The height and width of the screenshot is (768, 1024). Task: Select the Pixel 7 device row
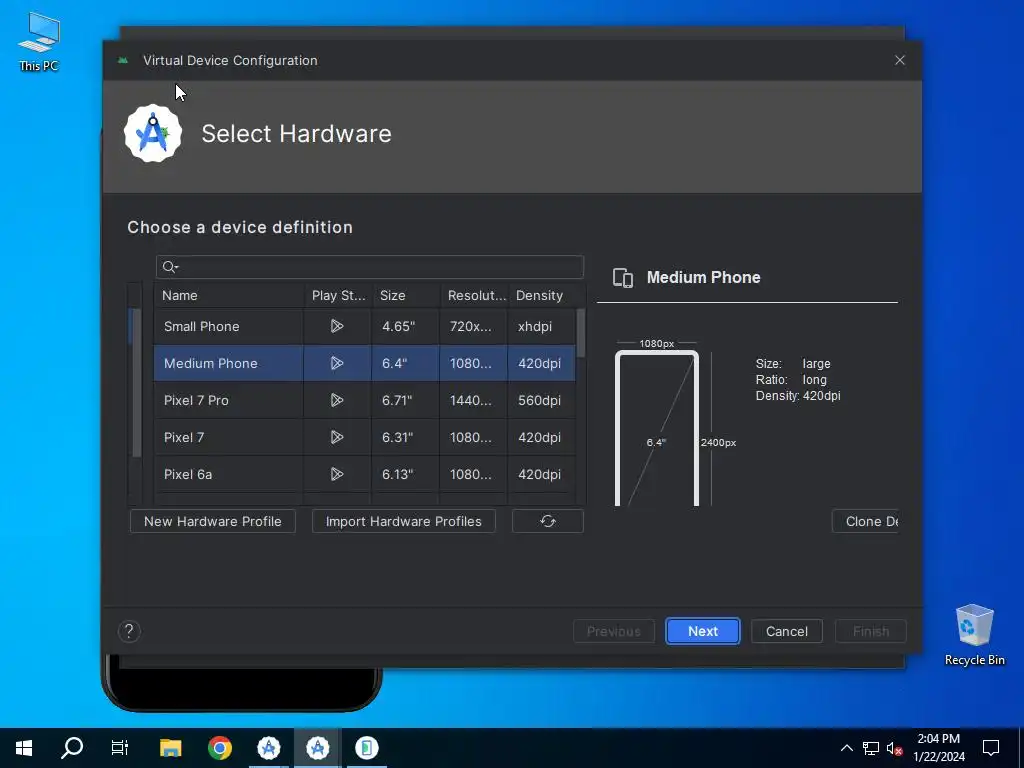pos(364,437)
